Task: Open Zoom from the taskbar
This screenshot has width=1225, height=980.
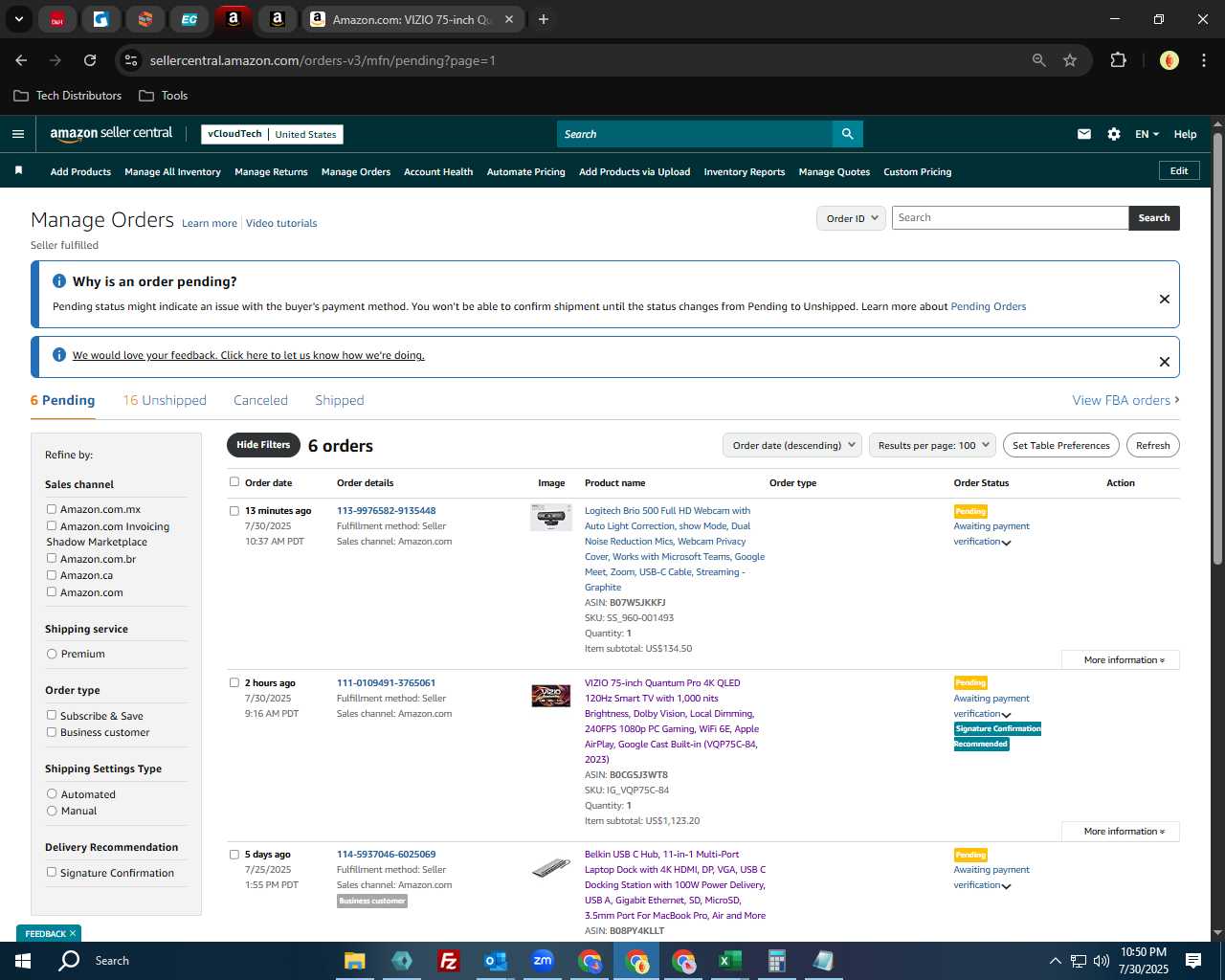Action: (x=543, y=961)
